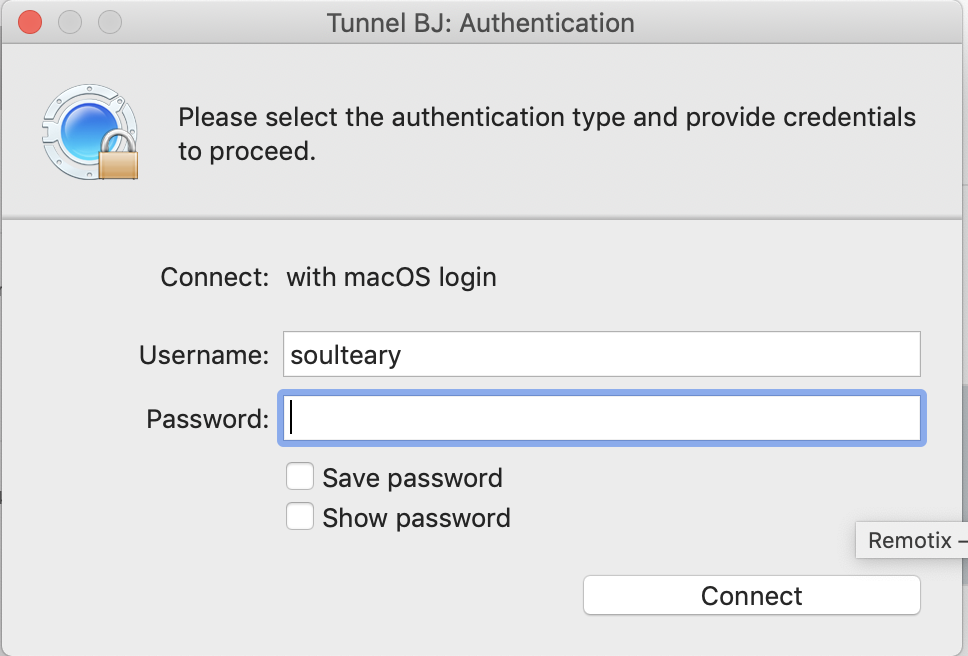Open the "with macOS login" authentication type selector
968x656 pixels.
point(391,277)
